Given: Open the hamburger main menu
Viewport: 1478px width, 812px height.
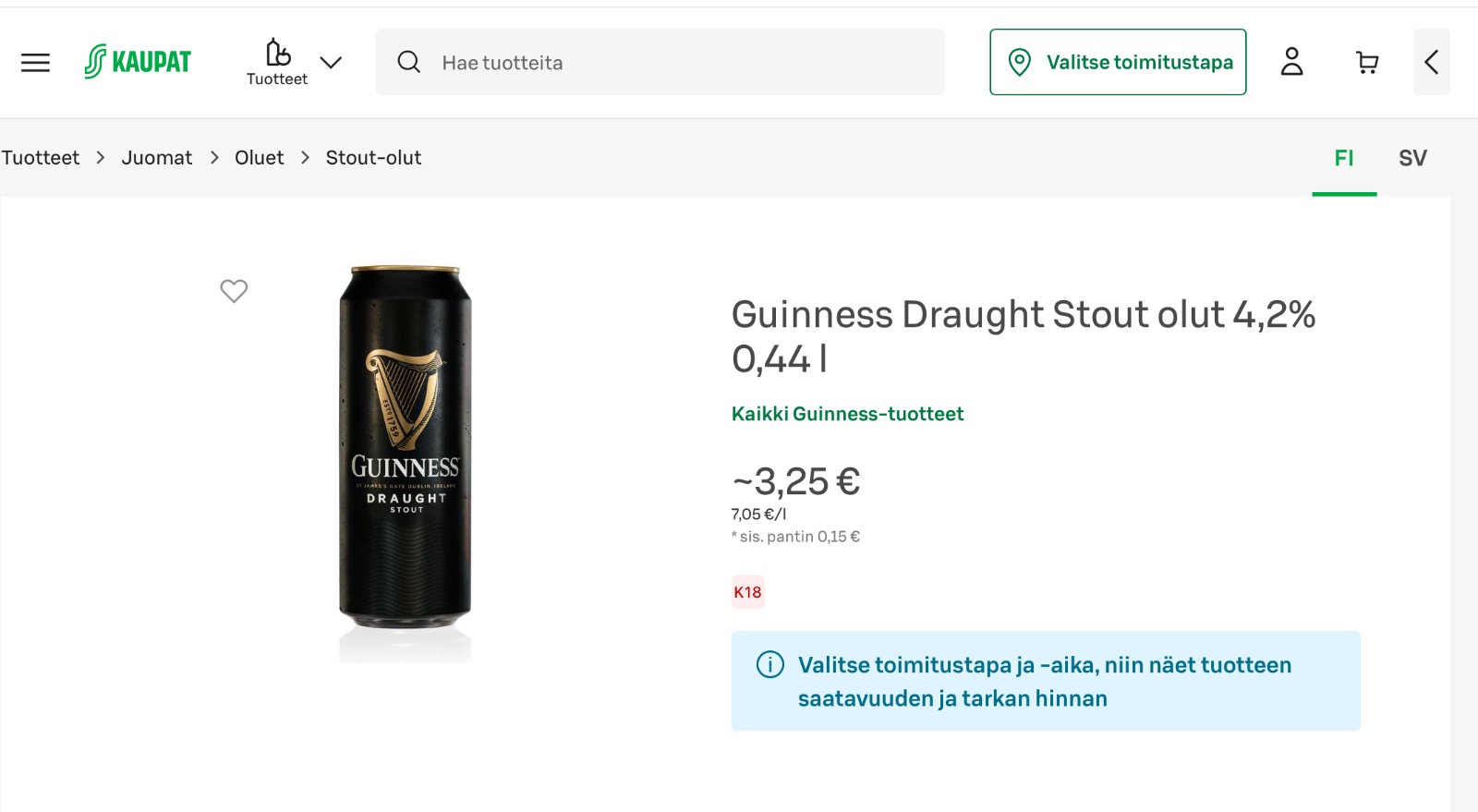Looking at the screenshot, I should (x=35, y=63).
